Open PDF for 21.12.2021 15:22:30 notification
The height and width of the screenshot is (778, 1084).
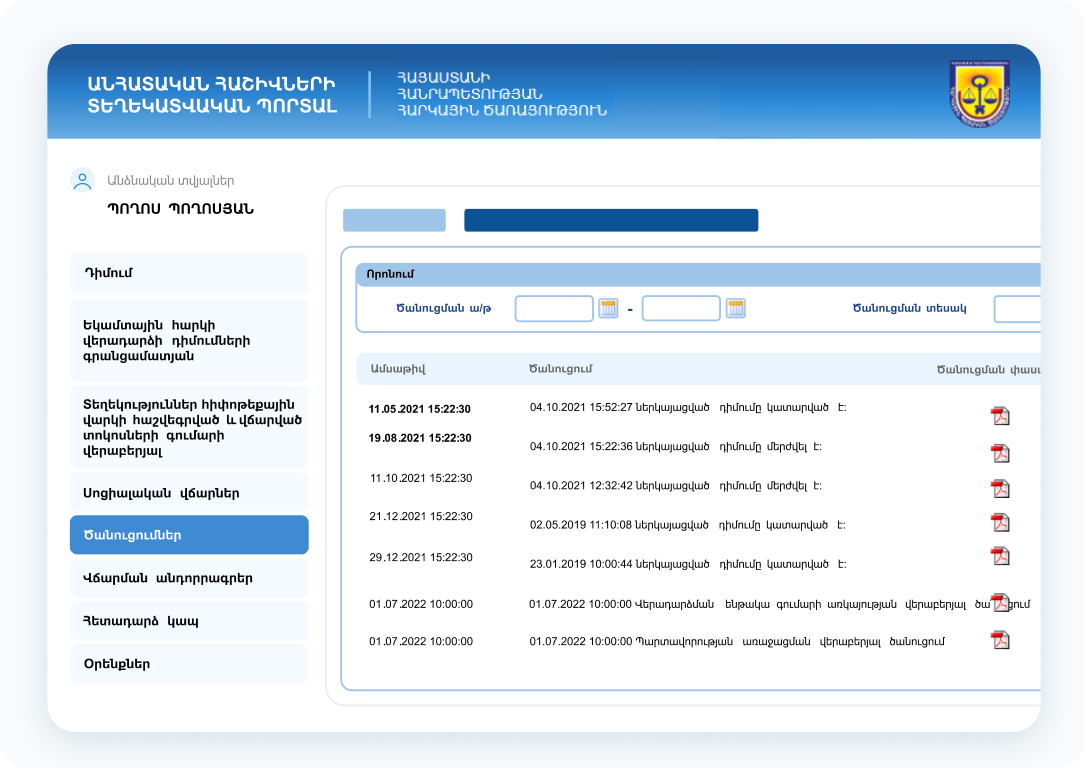click(x=999, y=522)
